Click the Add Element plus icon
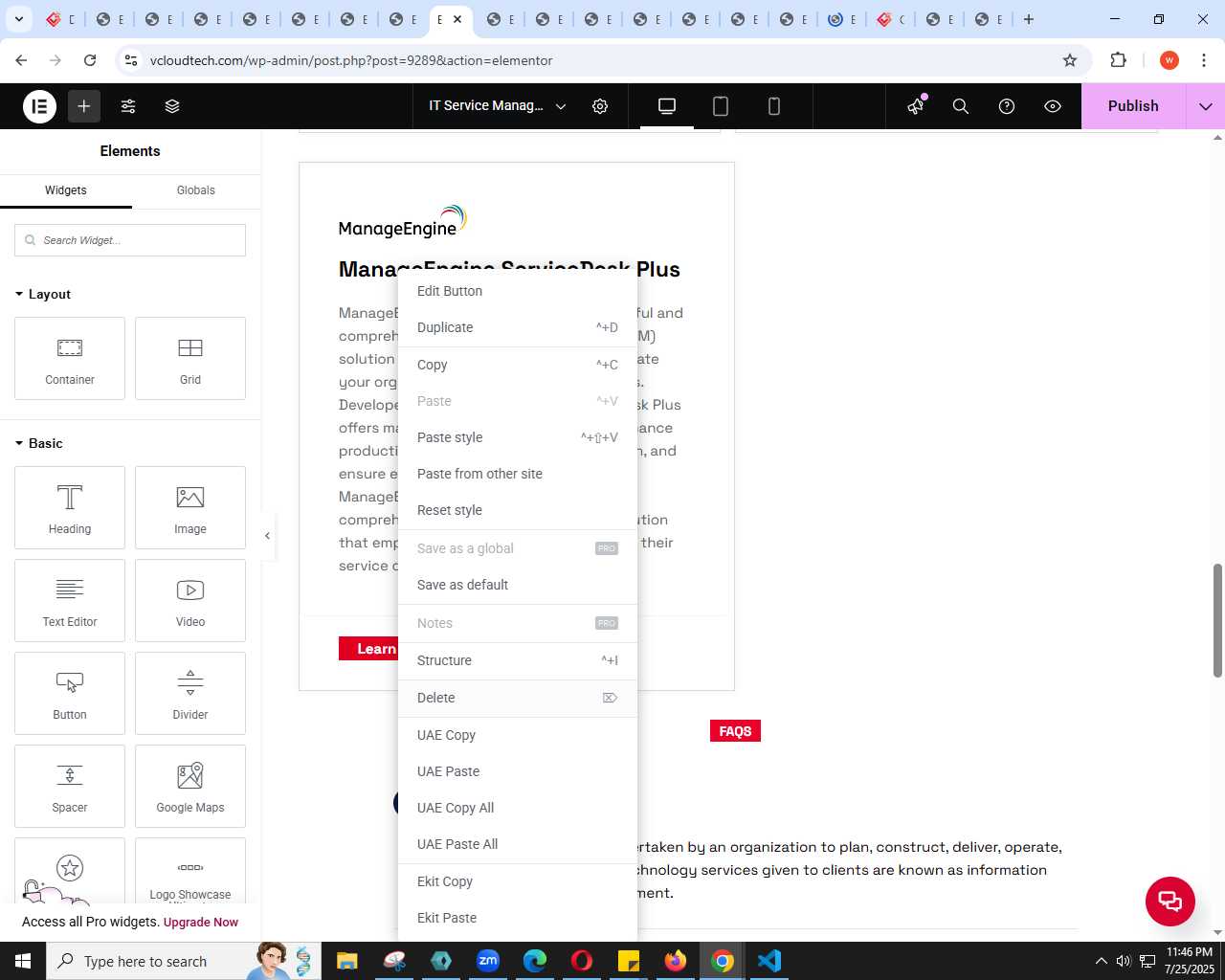 click(84, 106)
